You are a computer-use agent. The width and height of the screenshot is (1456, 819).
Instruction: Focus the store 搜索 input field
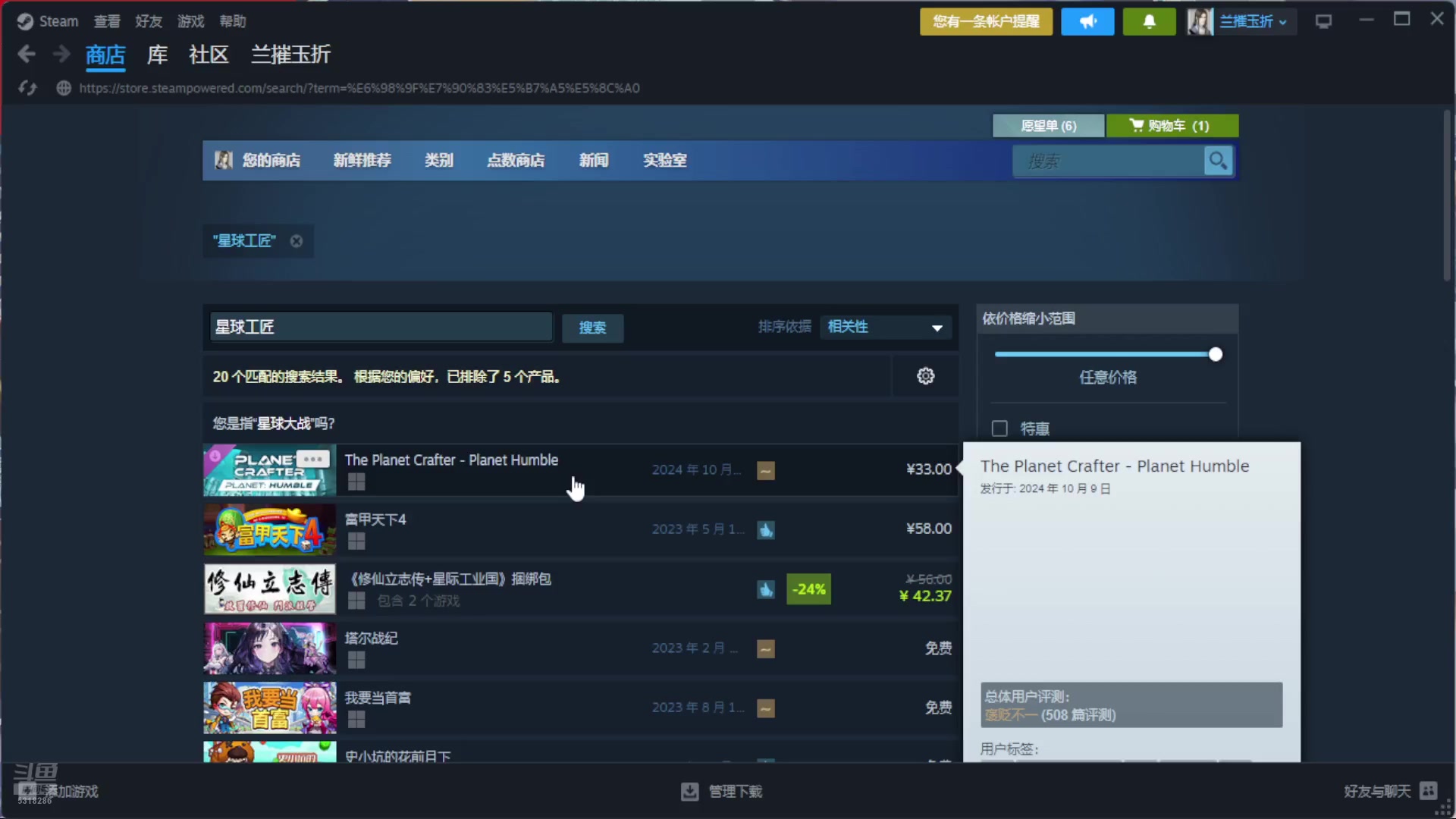1108,161
